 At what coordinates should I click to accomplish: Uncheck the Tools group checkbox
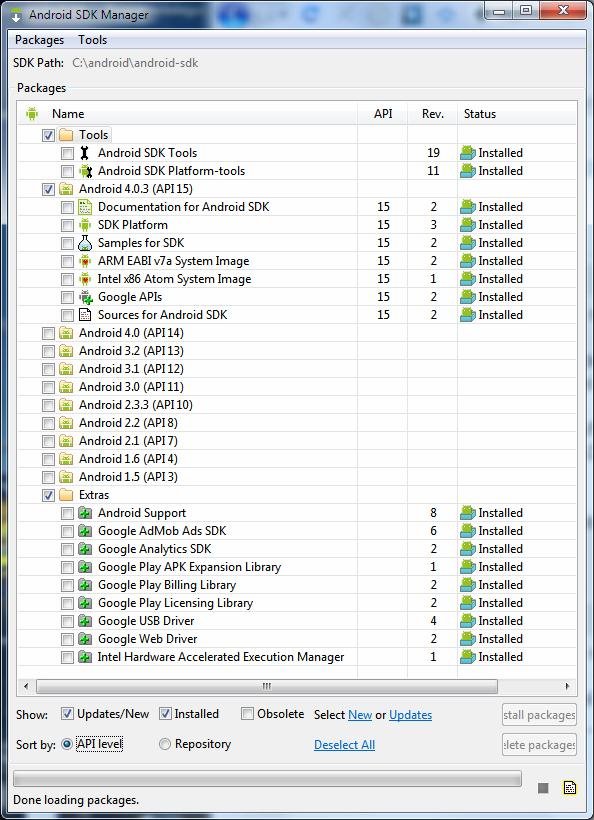pyautogui.click(x=48, y=135)
